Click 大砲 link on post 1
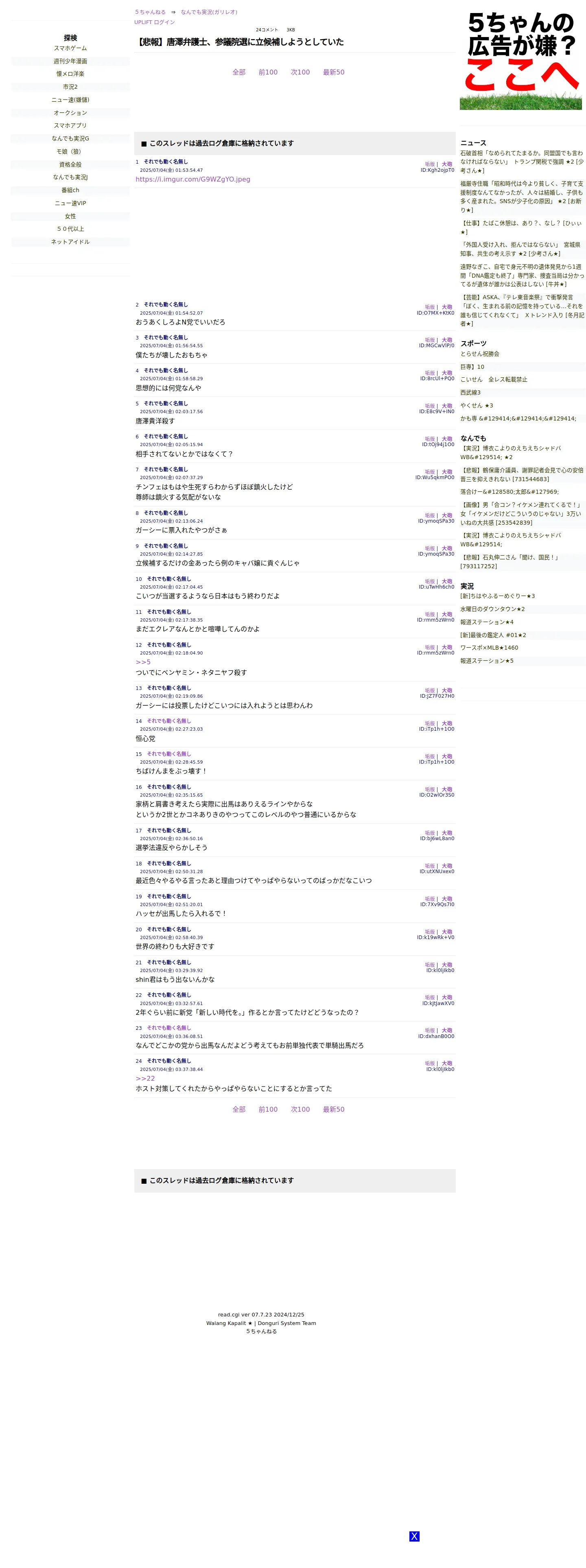 point(447,164)
